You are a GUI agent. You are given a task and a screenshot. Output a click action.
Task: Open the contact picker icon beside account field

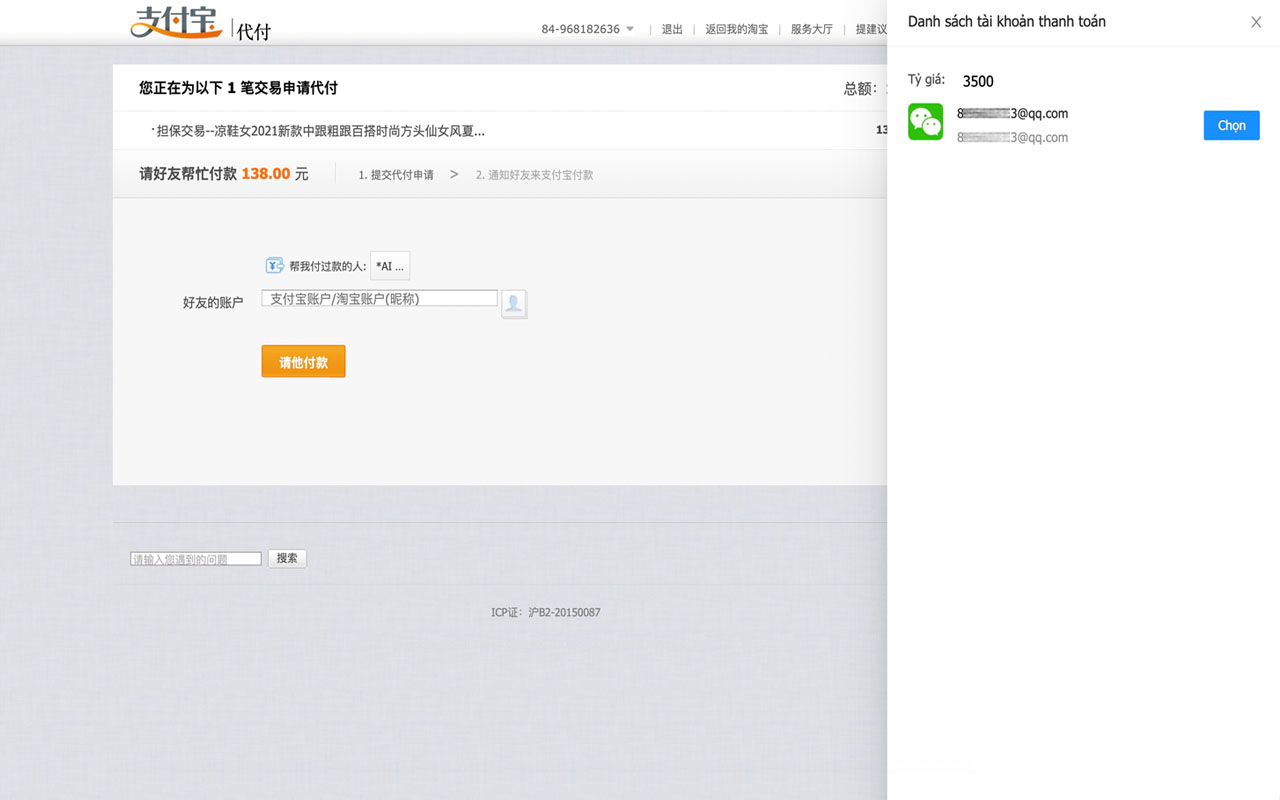point(513,303)
